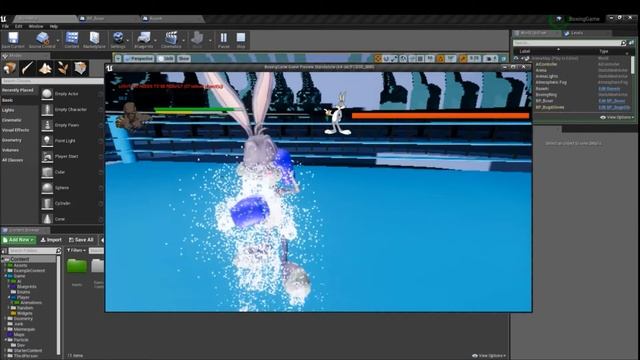This screenshot has height=360, width=640.
Task: Click the Player Start placement icon
Action: click(47, 156)
